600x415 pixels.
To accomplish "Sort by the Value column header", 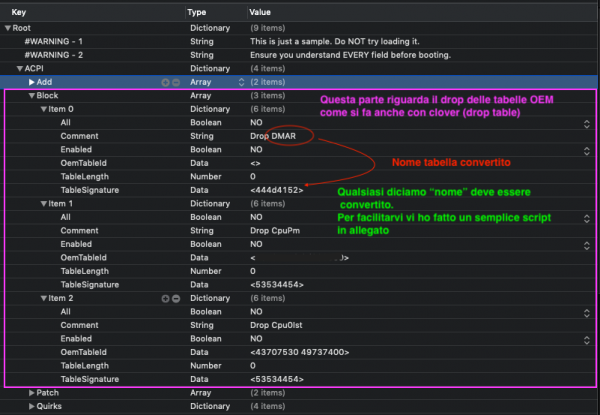I will click(x=260, y=12).
